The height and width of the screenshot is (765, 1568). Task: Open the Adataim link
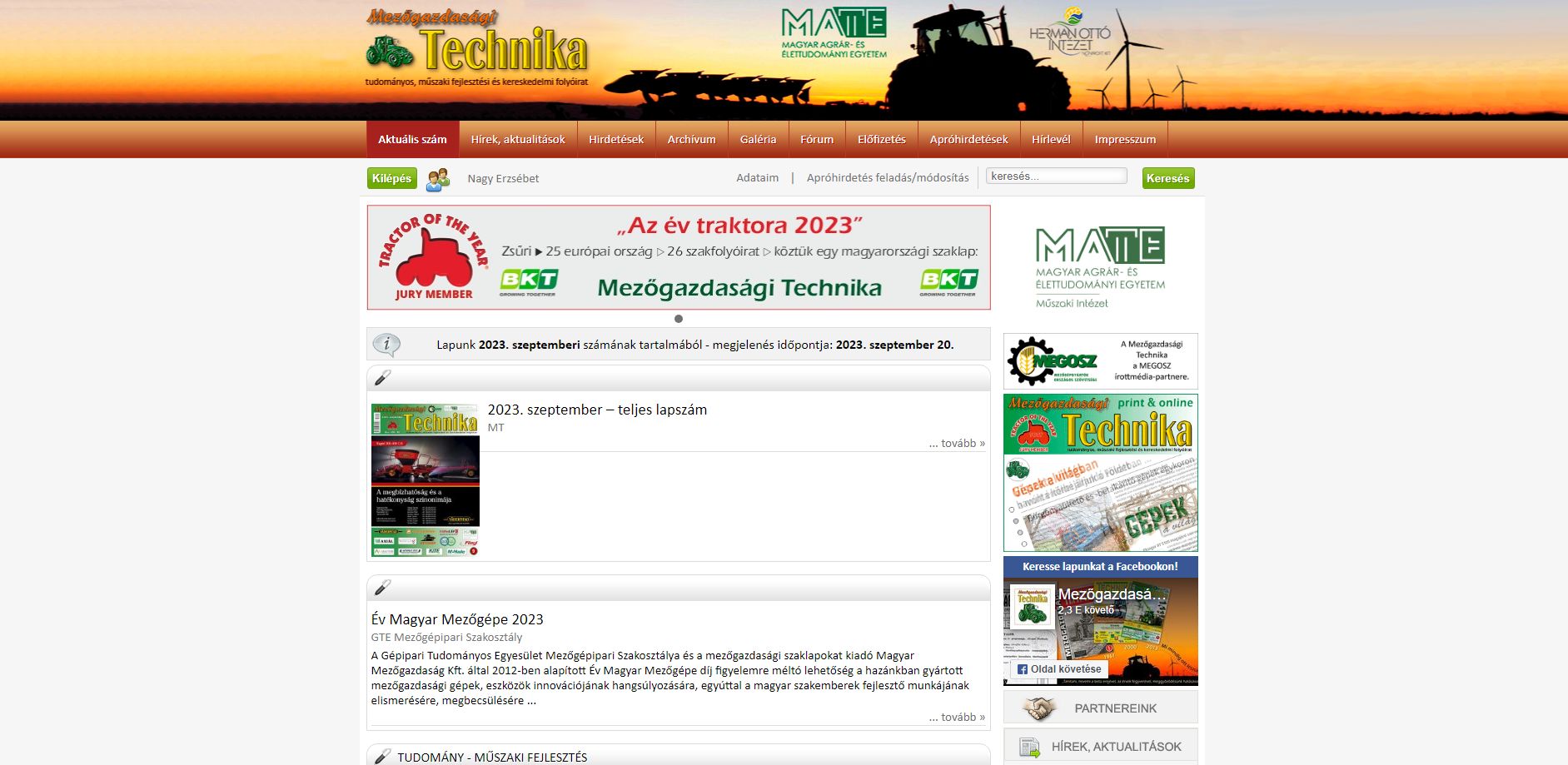point(757,178)
